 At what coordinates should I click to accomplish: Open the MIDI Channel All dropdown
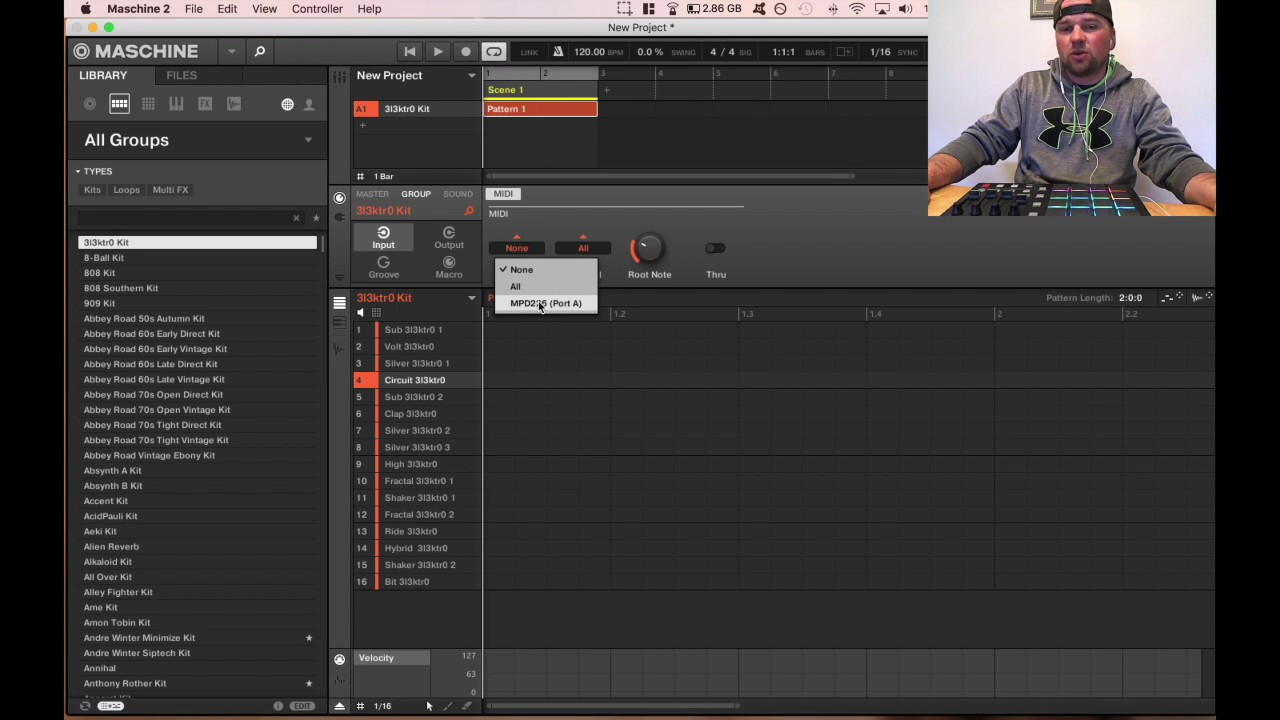click(583, 248)
